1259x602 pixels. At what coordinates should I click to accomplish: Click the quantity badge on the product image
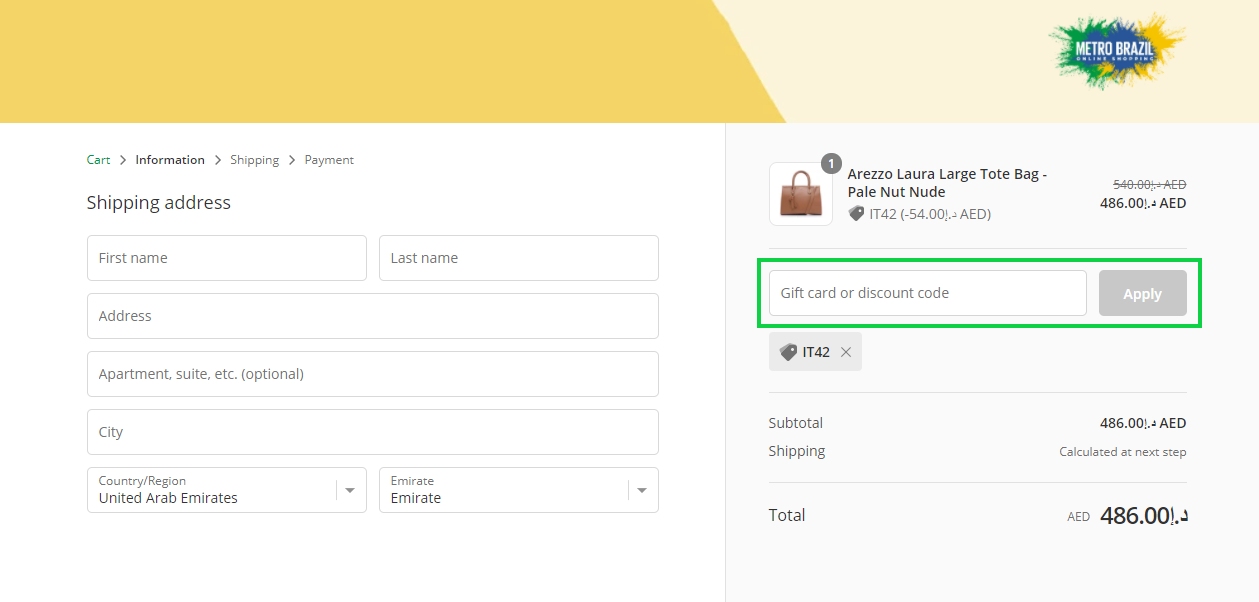point(831,163)
